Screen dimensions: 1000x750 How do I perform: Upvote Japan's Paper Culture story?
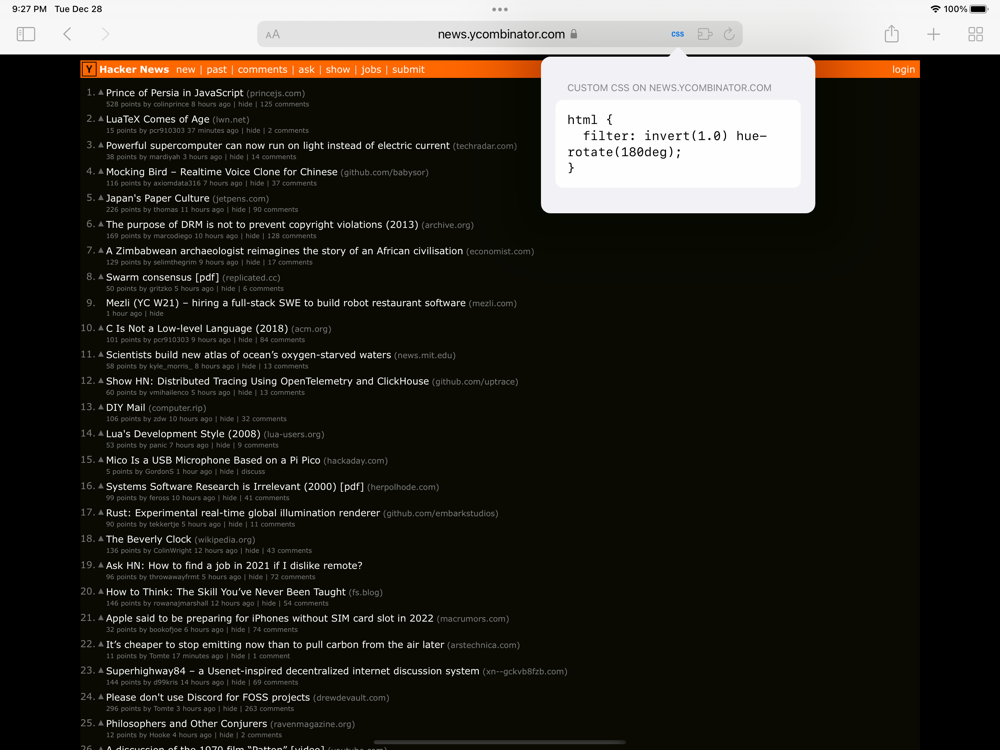pyautogui.click(x=101, y=198)
